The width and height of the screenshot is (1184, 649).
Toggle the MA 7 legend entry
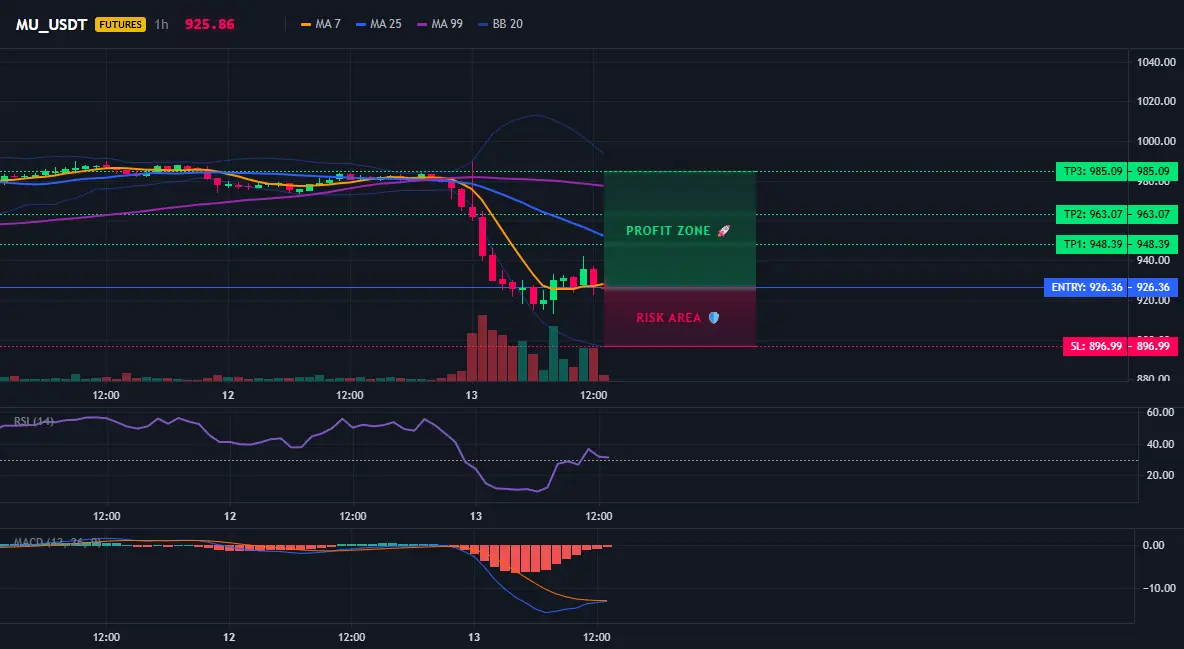click(x=321, y=24)
